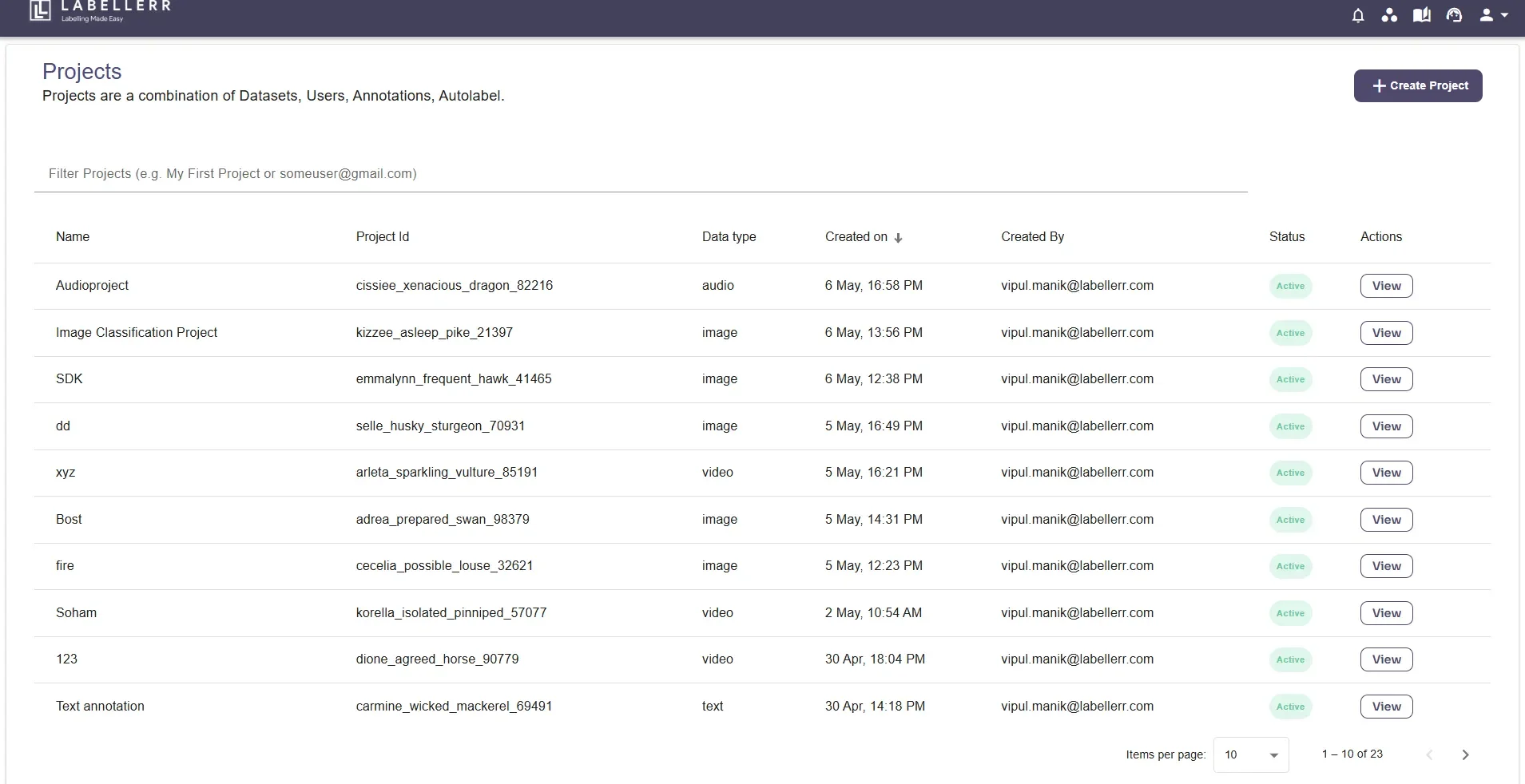Select project ID kizzee_asleep_pike_21397
This screenshot has width=1525, height=784.
click(x=434, y=332)
